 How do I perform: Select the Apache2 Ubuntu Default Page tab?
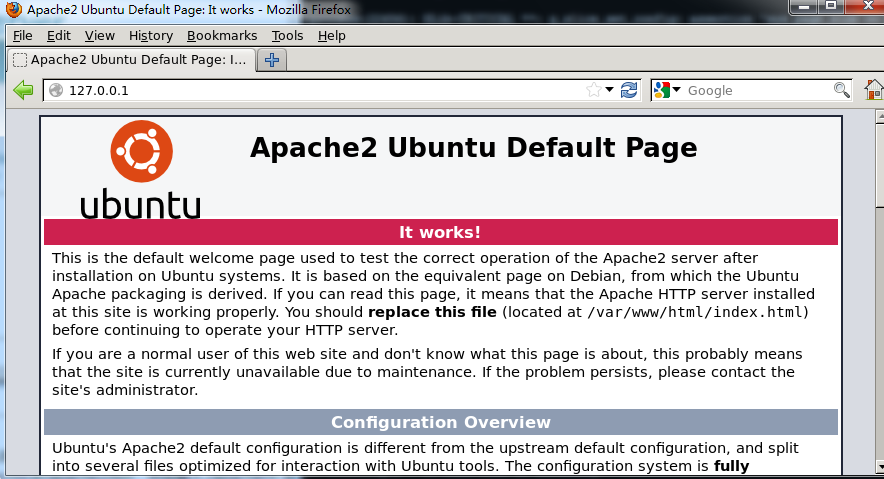[x=131, y=60]
